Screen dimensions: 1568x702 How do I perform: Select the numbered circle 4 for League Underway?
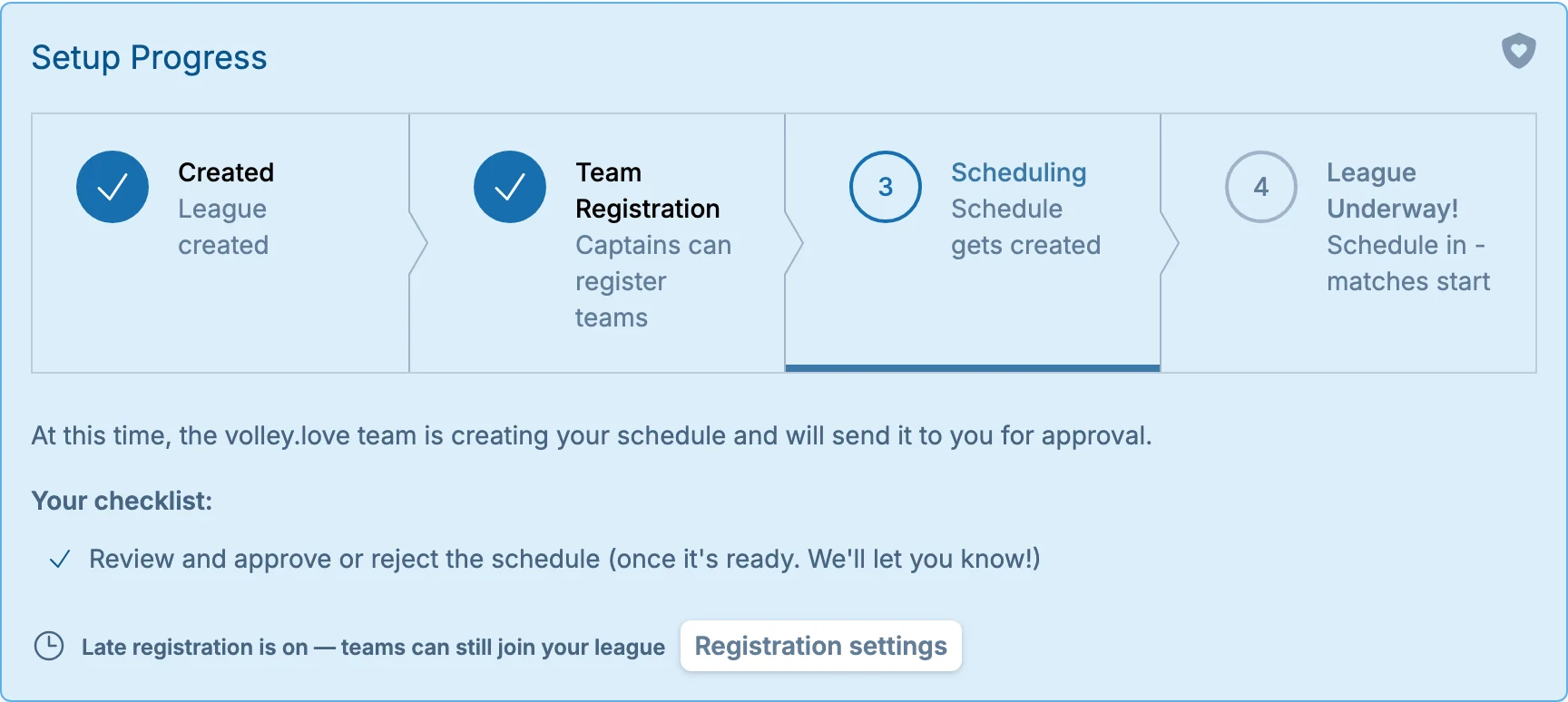pos(1260,187)
